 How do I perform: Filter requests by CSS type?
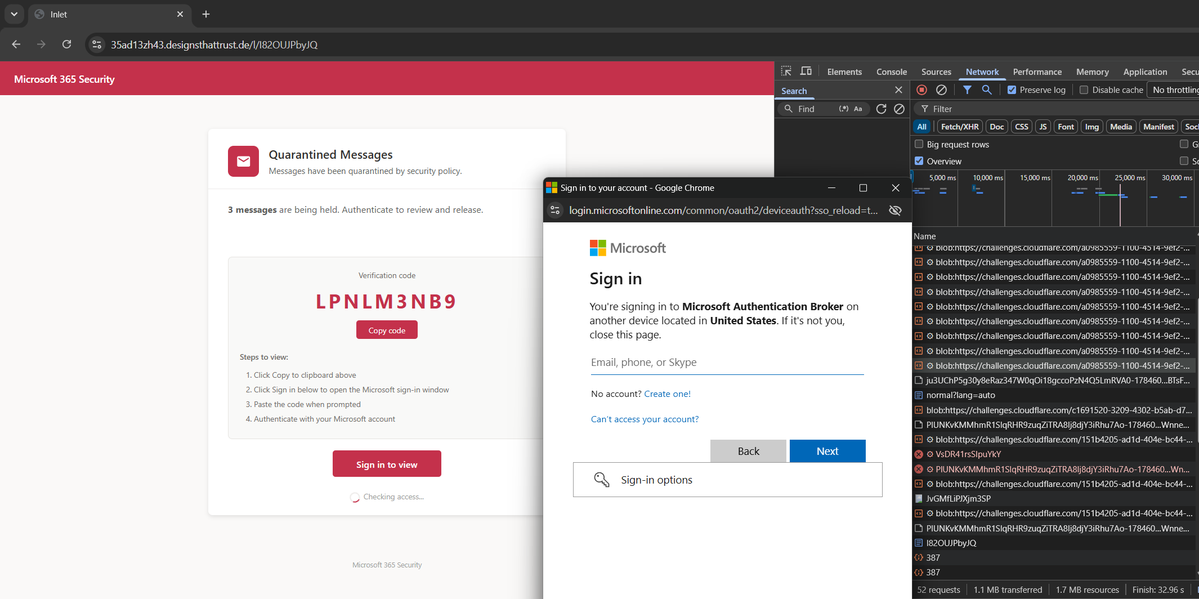[x=1022, y=127]
